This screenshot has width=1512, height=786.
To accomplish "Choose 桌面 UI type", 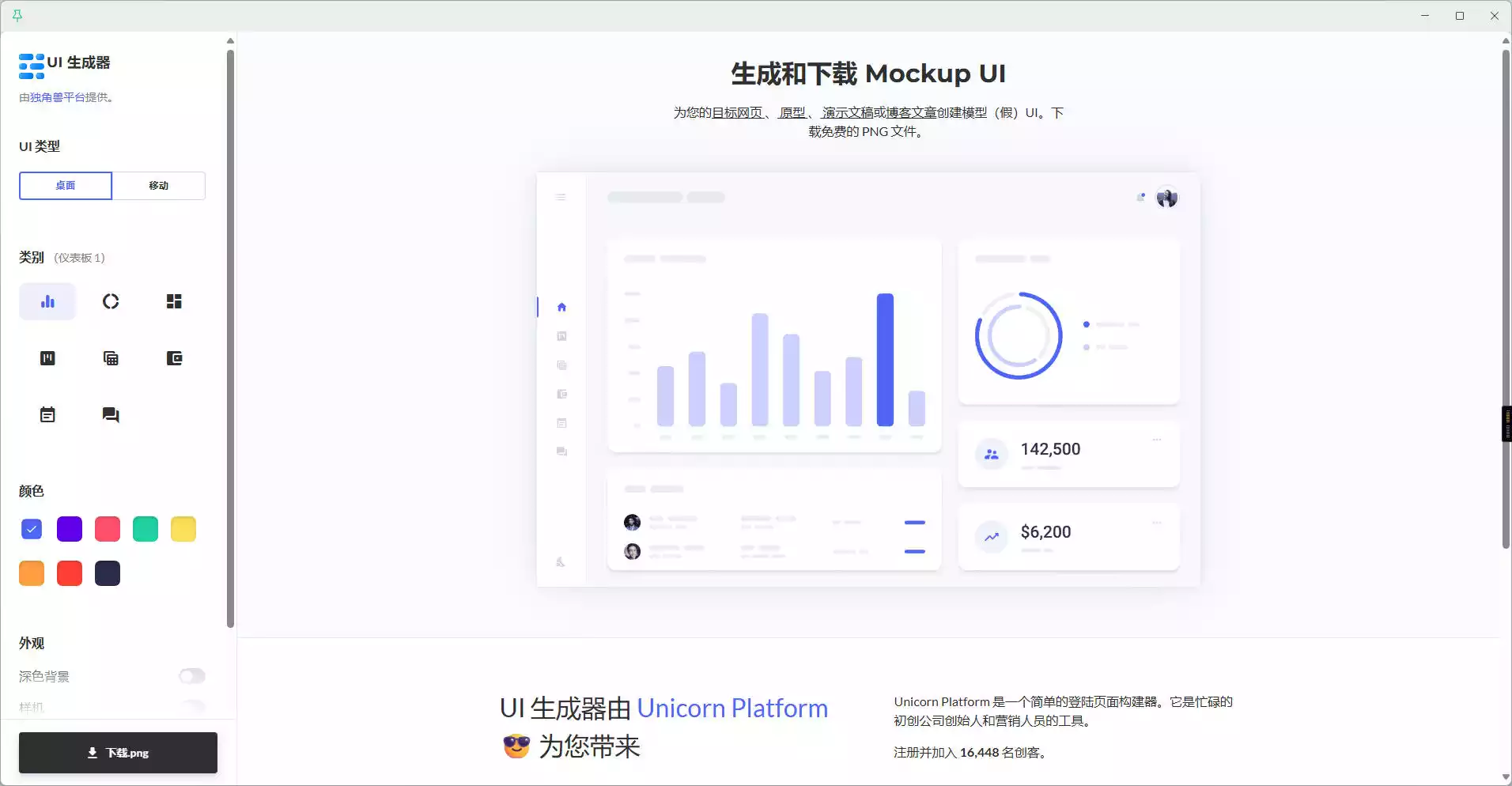I will tap(66, 186).
